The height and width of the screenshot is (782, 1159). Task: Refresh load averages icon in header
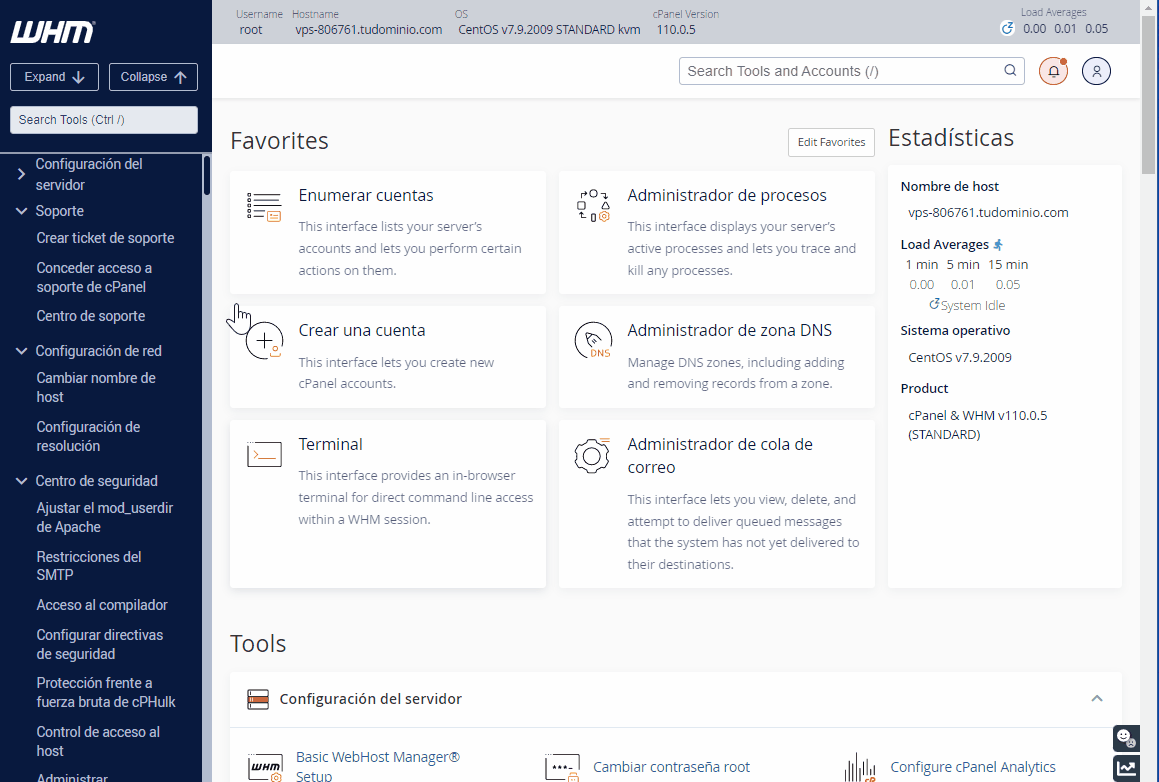[1007, 28]
